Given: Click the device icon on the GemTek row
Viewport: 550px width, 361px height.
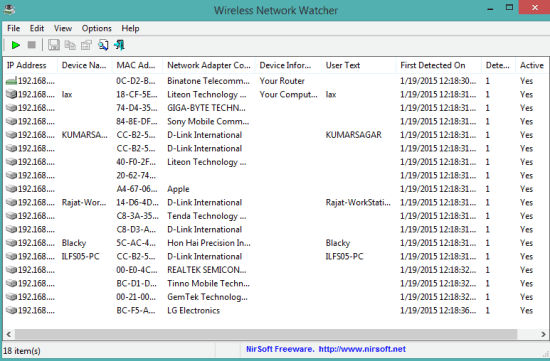Looking at the screenshot, I should pos(11,297).
